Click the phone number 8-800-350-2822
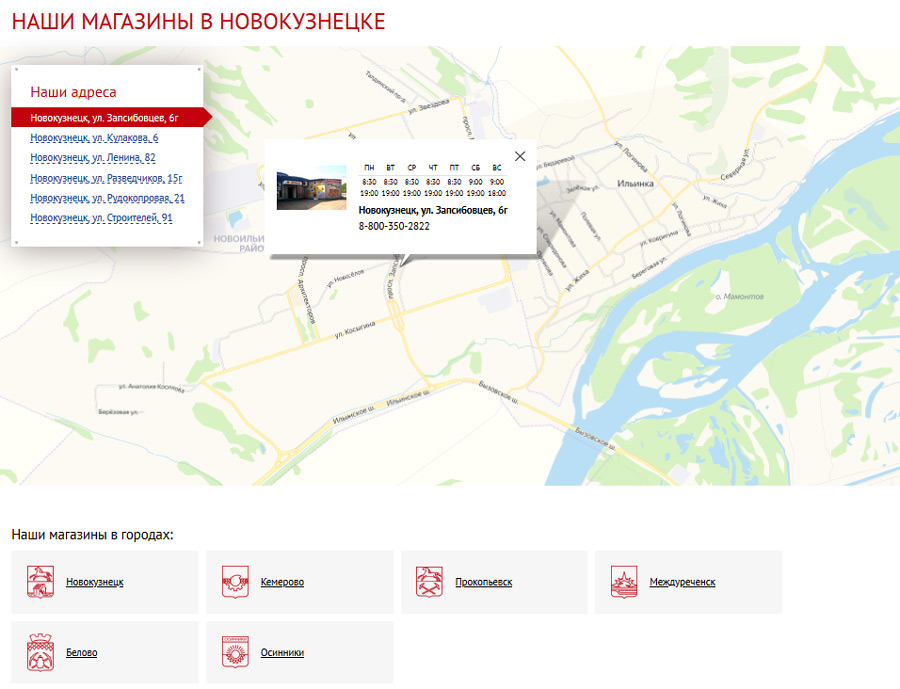 click(390, 225)
